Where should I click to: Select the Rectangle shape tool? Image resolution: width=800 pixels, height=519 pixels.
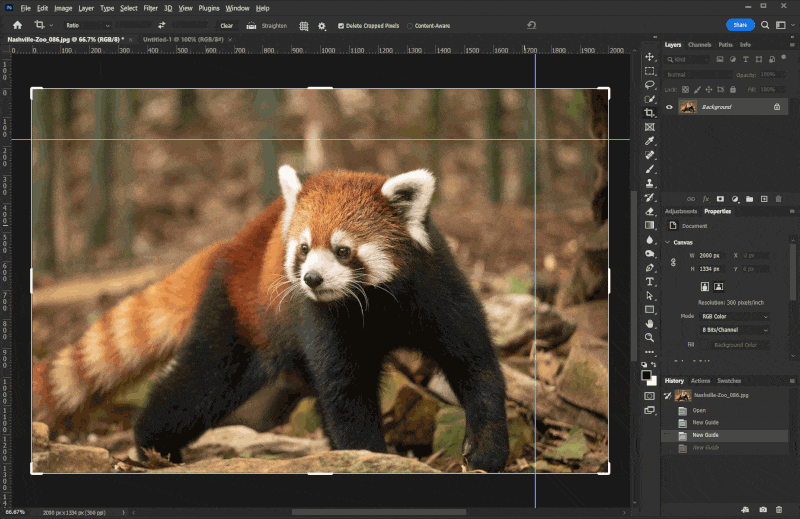(649, 310)
